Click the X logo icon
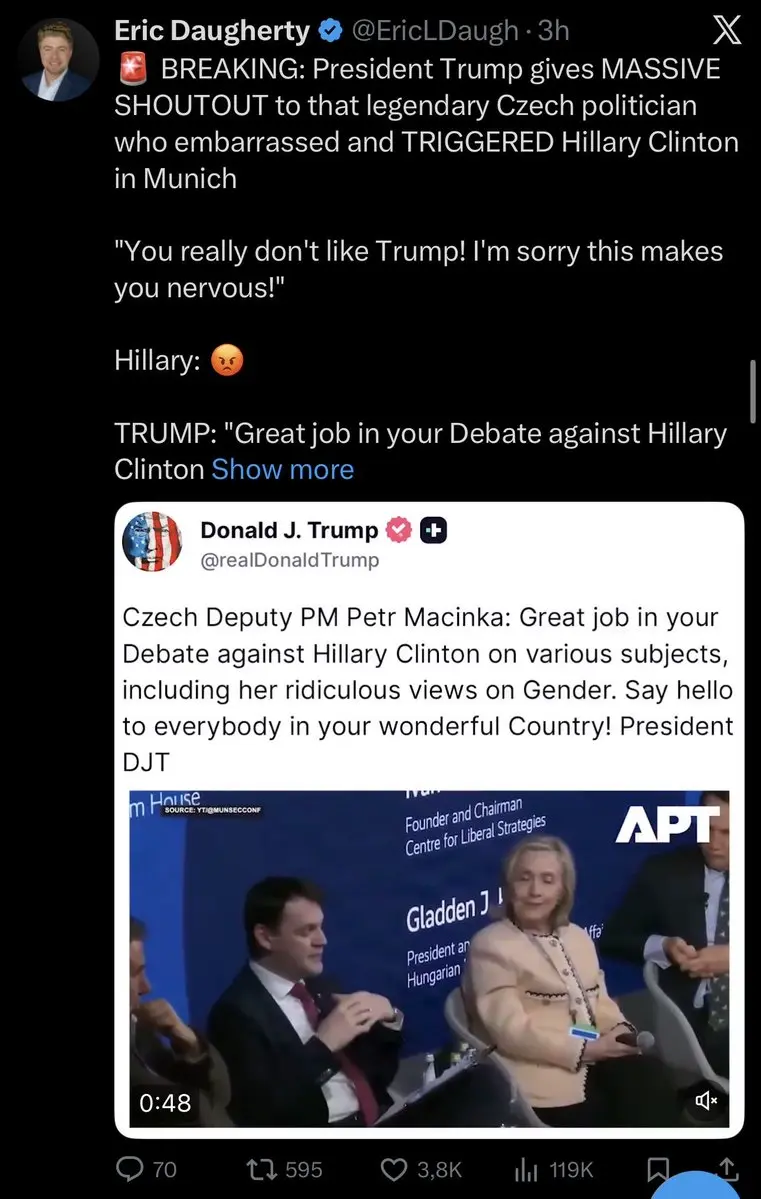The image size is (761, 1199). tap(725, 31)
